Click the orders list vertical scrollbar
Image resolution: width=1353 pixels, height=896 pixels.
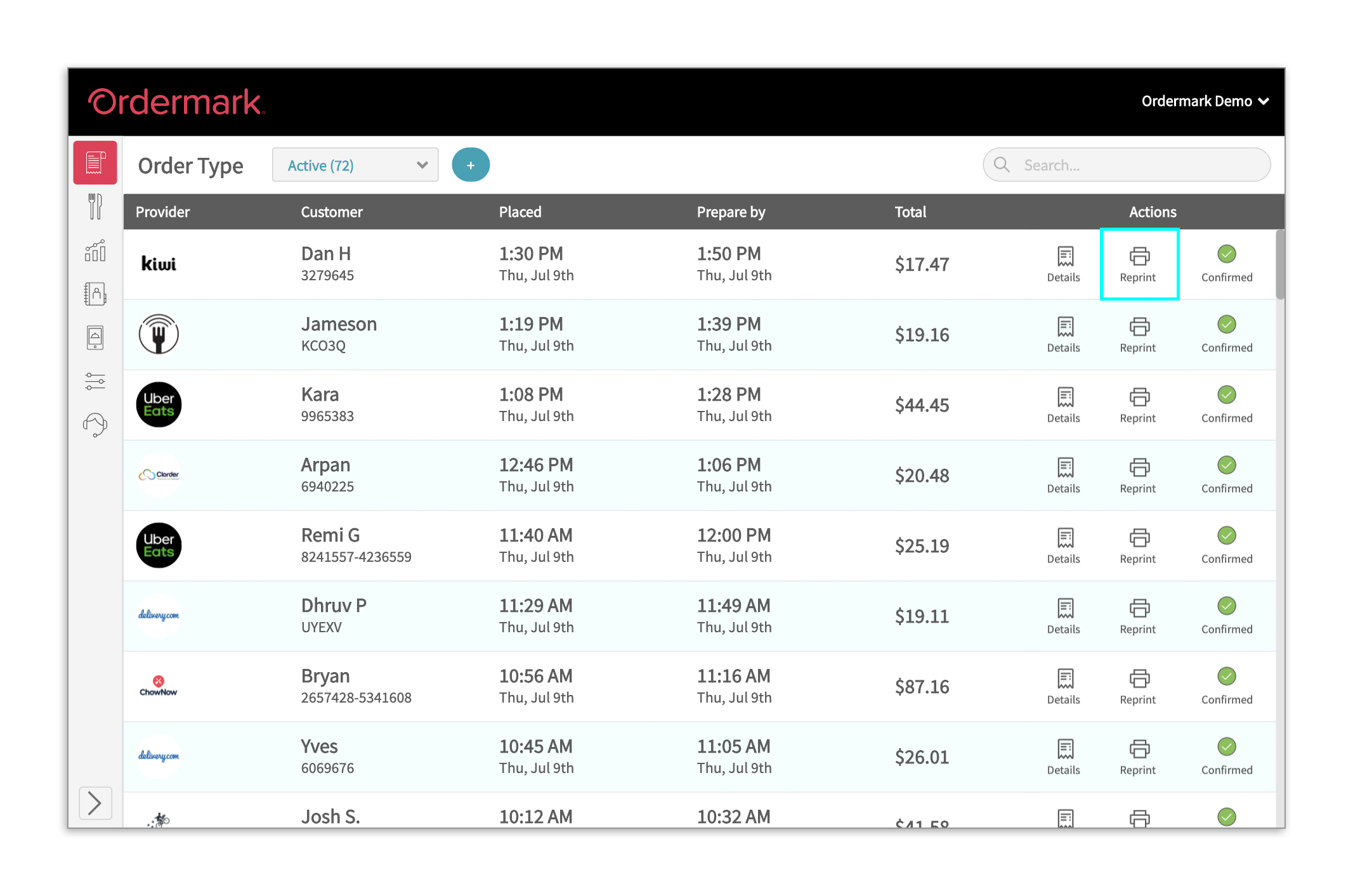[x=1280, y=264]
